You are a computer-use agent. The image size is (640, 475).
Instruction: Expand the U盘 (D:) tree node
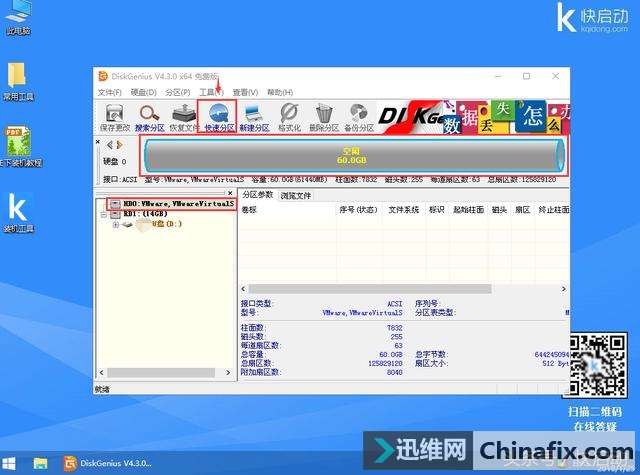click(x=116, y=224)
